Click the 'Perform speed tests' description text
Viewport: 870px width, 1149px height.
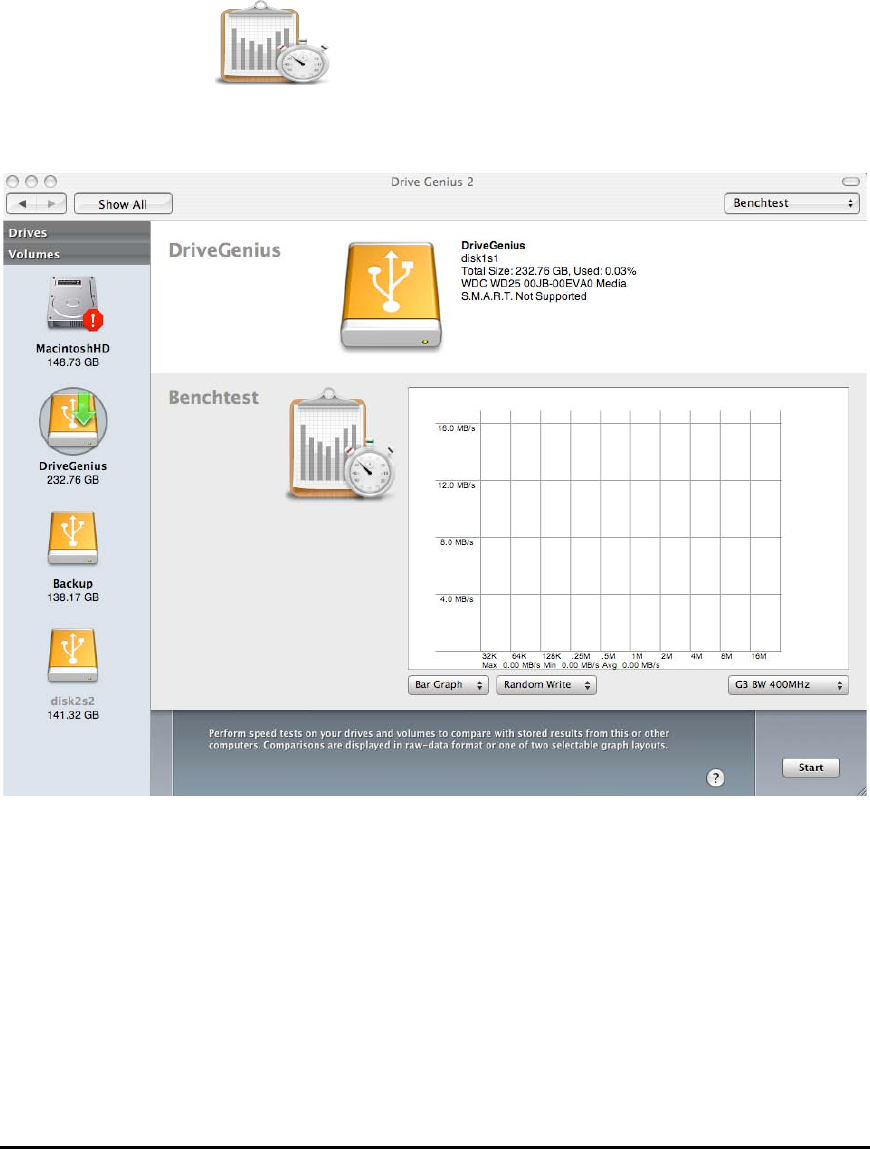tap(438, 739)
